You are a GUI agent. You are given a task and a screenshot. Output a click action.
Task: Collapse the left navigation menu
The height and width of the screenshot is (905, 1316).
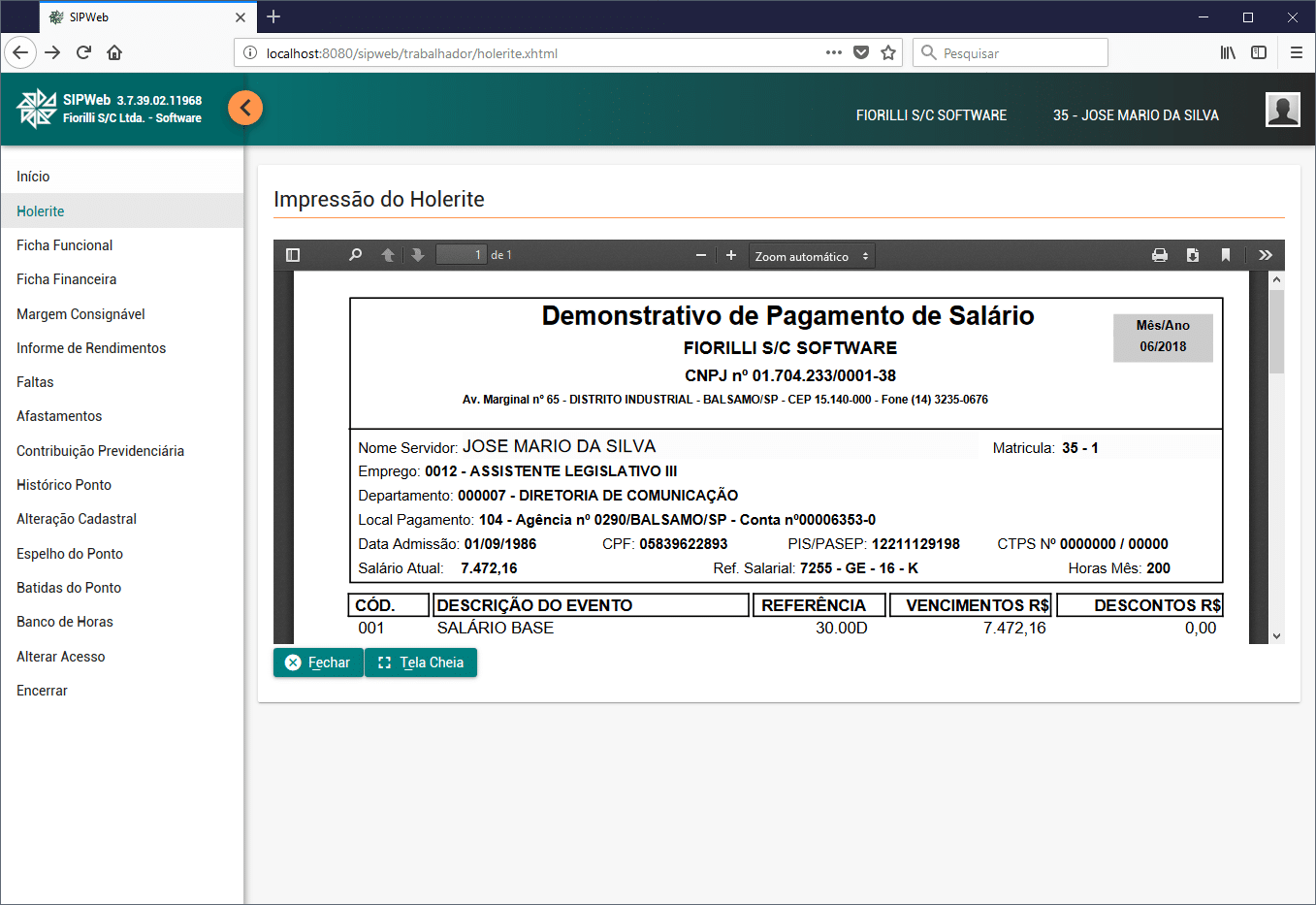245,108
